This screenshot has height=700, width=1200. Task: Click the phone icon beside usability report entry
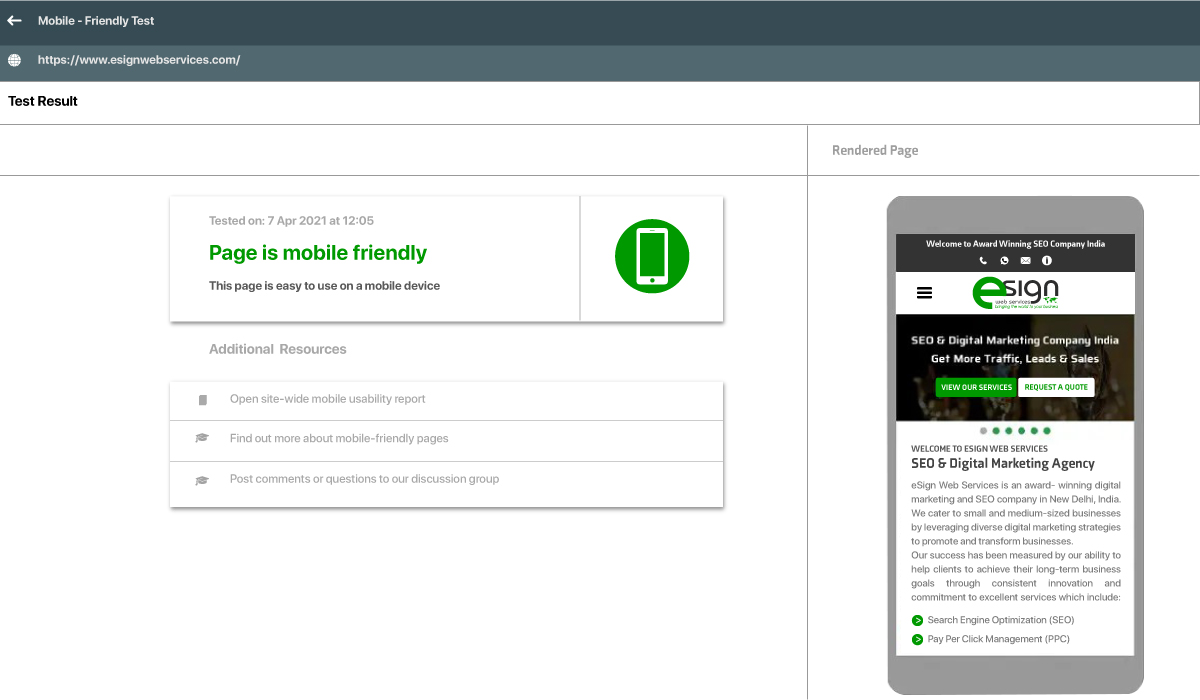[x=202, y=400]
